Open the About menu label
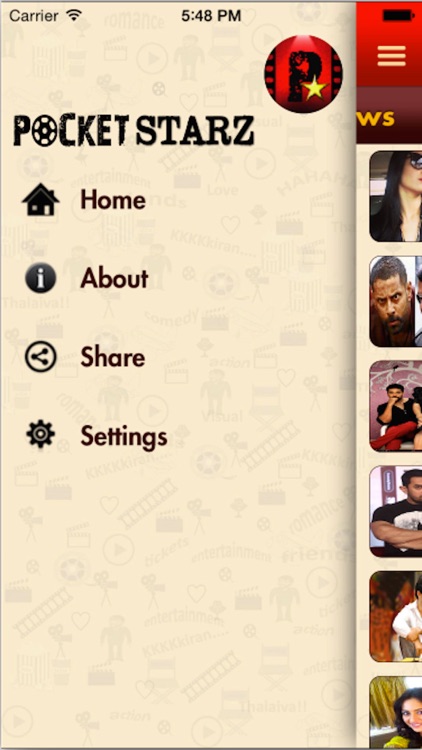This screenshot has width=422, height=750. coord(114,278)
